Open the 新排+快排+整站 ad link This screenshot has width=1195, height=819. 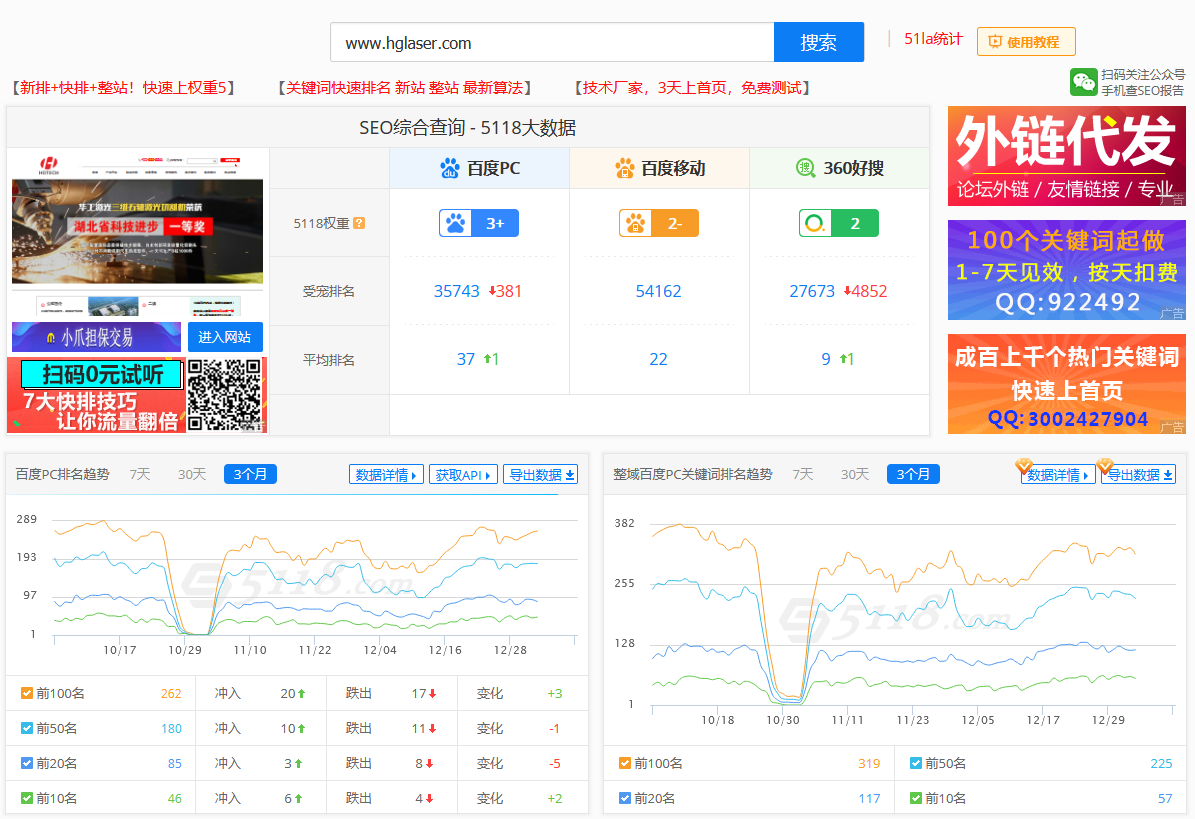123,88
